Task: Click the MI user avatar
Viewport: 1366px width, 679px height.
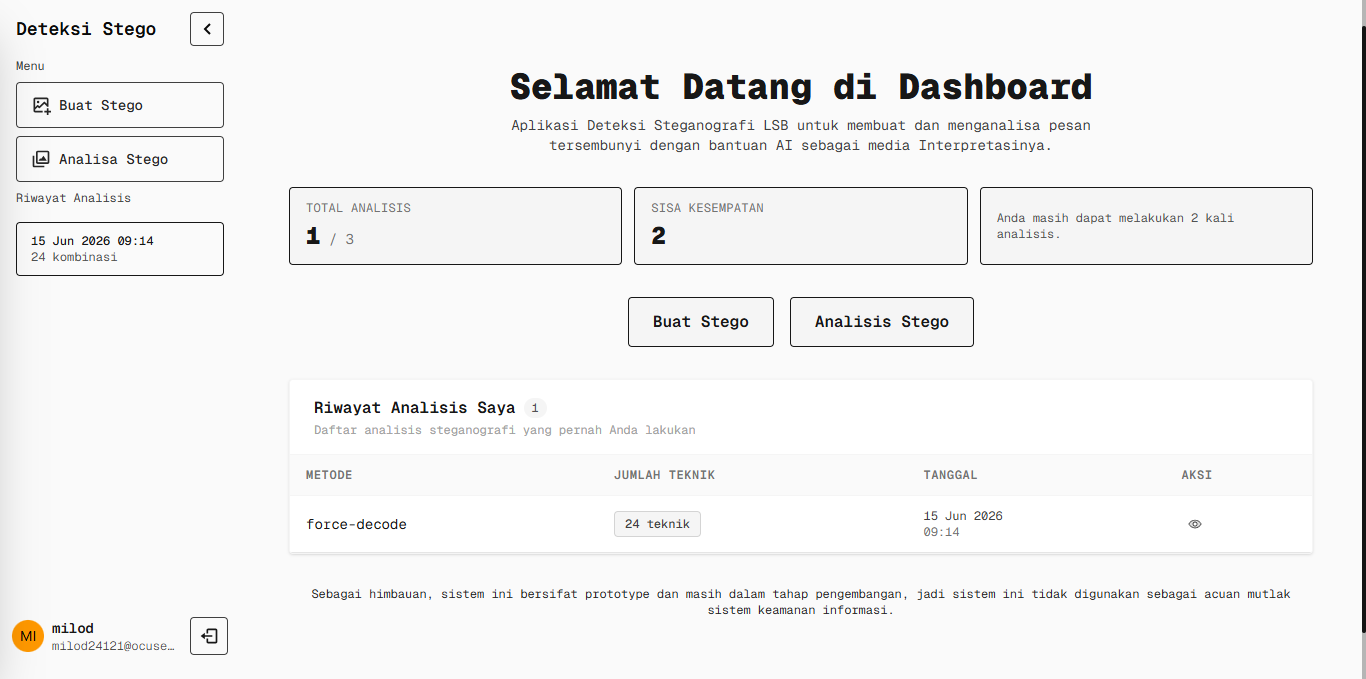Action: point(28,636)
